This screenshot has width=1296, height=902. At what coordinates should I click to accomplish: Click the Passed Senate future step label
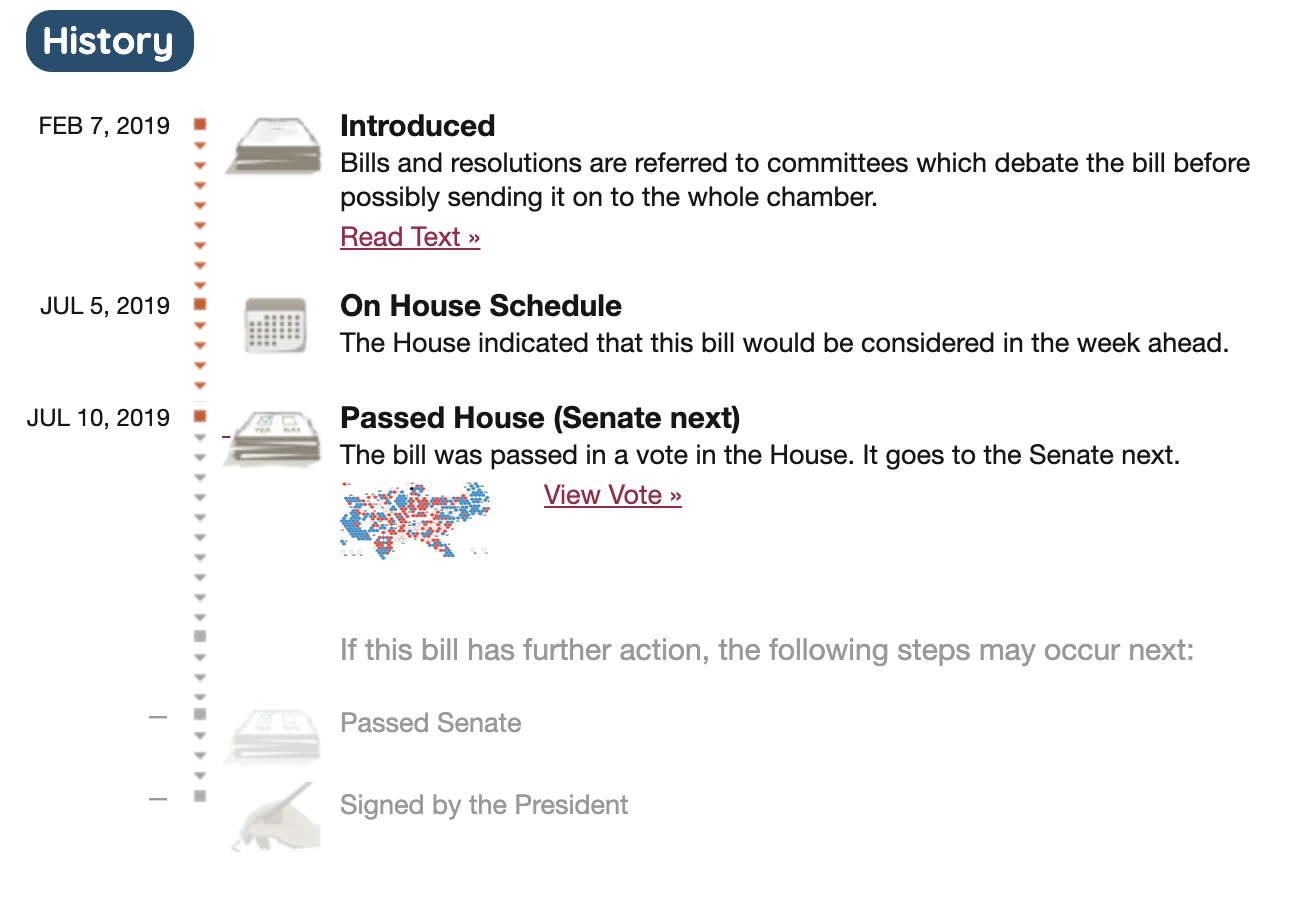coord(430,723)
